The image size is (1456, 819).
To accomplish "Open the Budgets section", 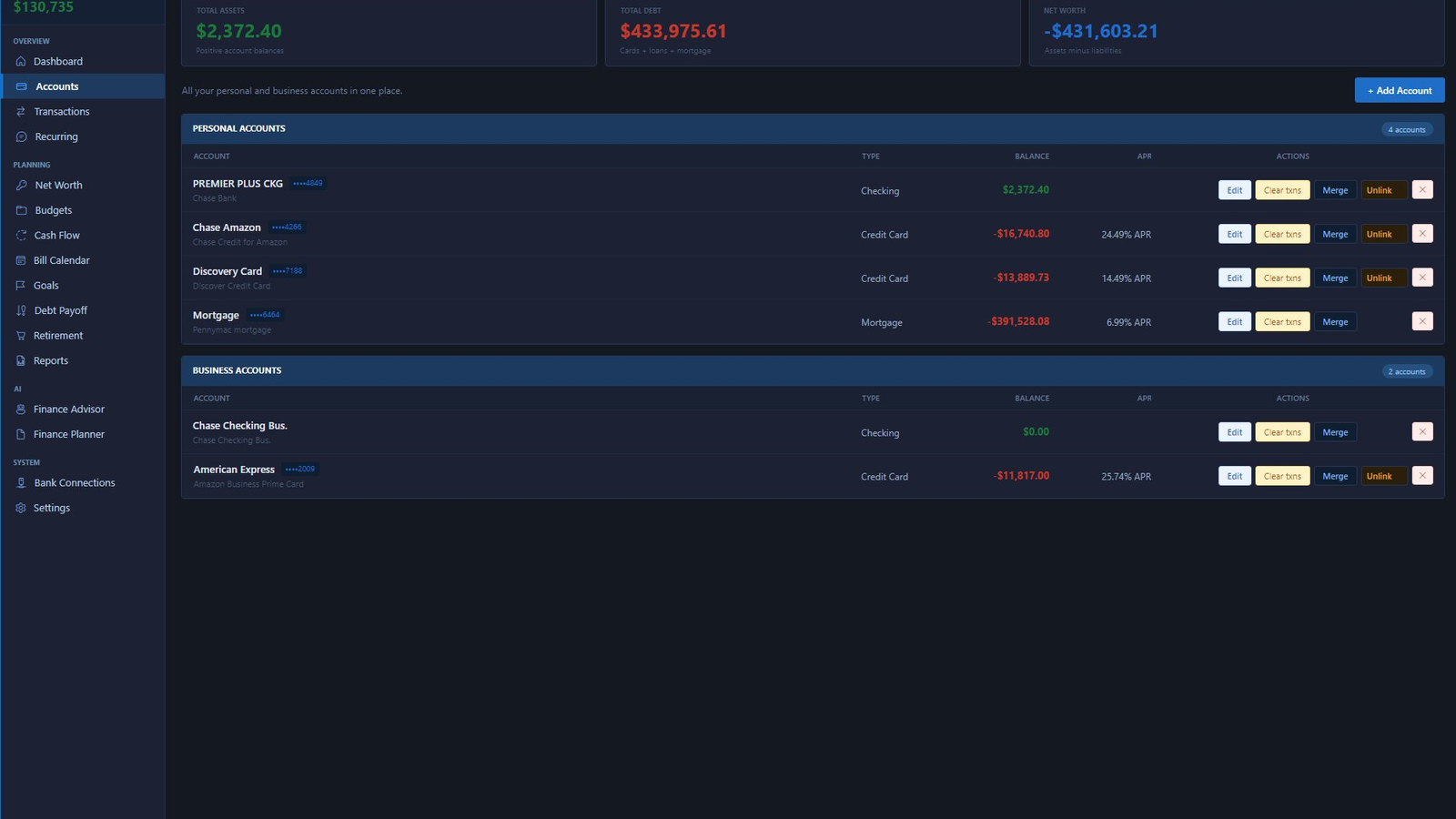I will [x=82, y=210].
